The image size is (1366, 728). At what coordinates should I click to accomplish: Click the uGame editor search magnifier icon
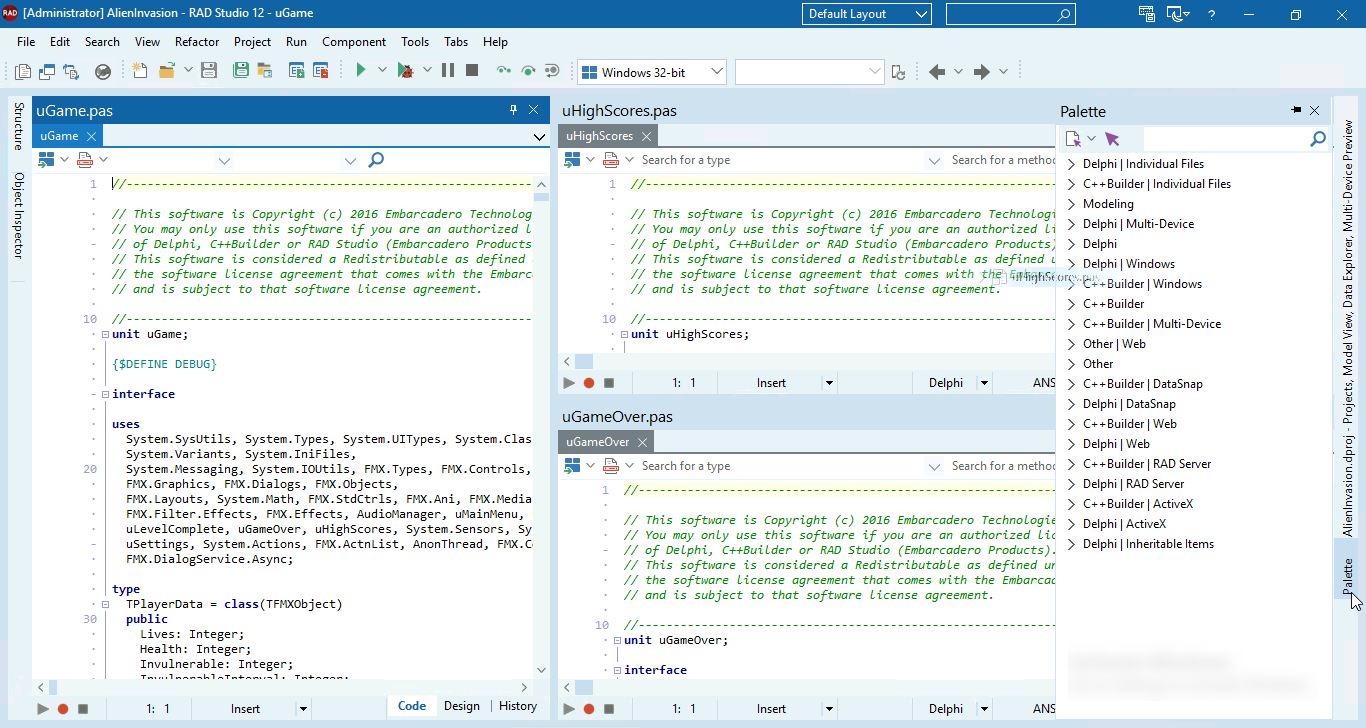click(x=376, y=160)
